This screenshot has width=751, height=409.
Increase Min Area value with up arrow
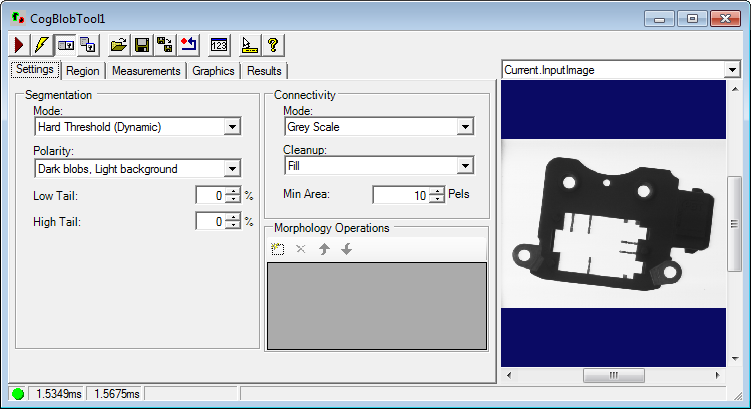point(436,190)
